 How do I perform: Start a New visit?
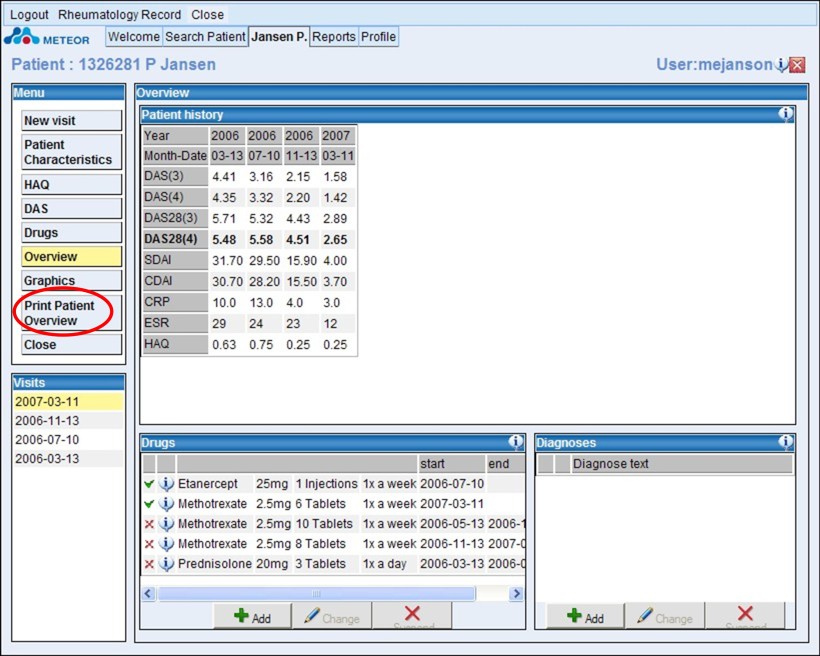(72, 120)
